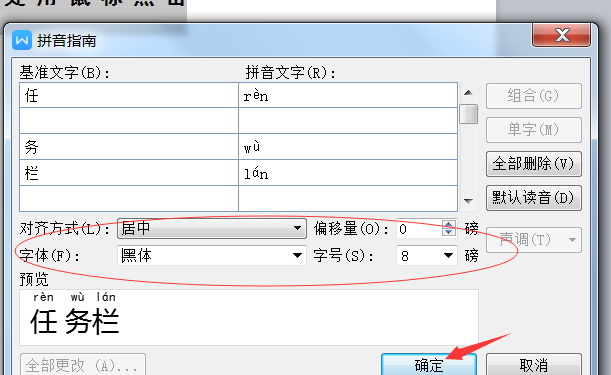This screenshot has height=375, width=611.
Task: Click 默认读音(D) button
Action: [x=533, y=198]
